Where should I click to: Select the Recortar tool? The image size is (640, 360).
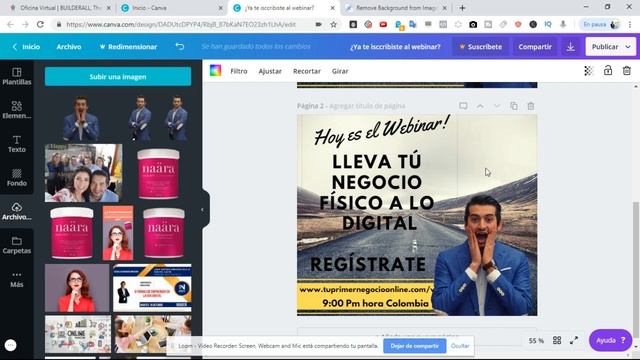tap(307, 71)
